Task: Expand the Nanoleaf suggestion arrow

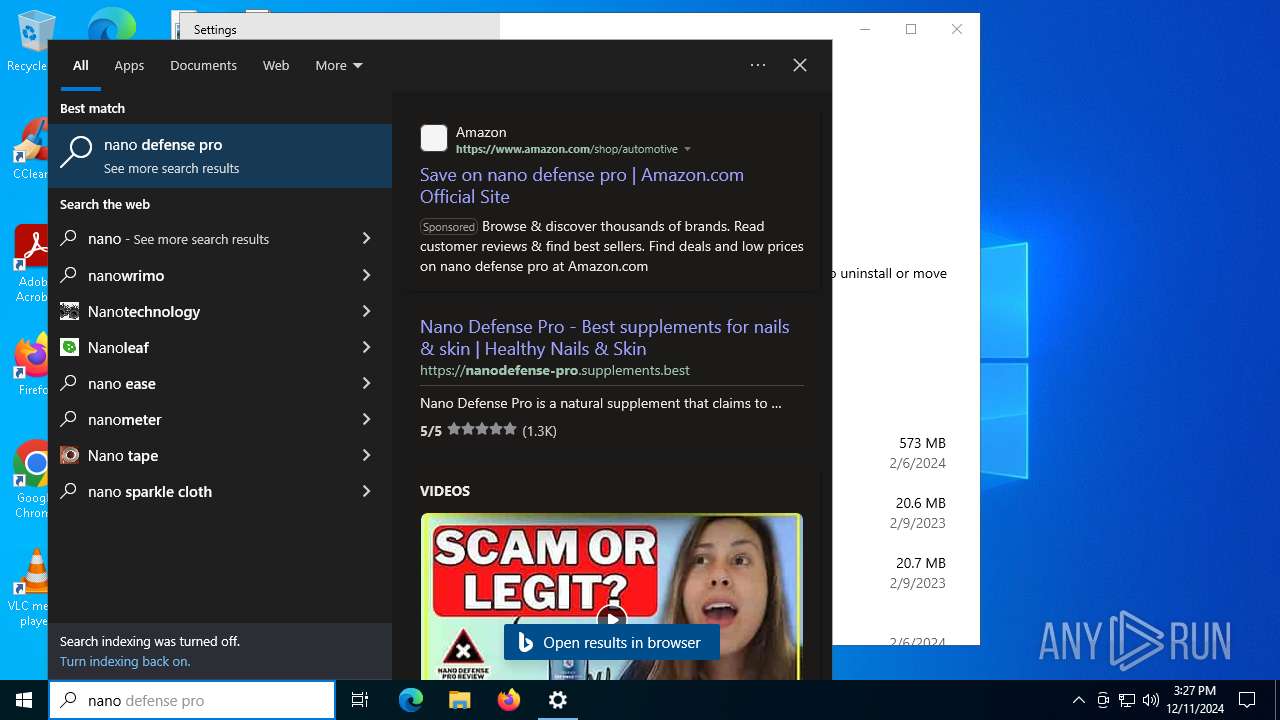Action: (366, 347)
